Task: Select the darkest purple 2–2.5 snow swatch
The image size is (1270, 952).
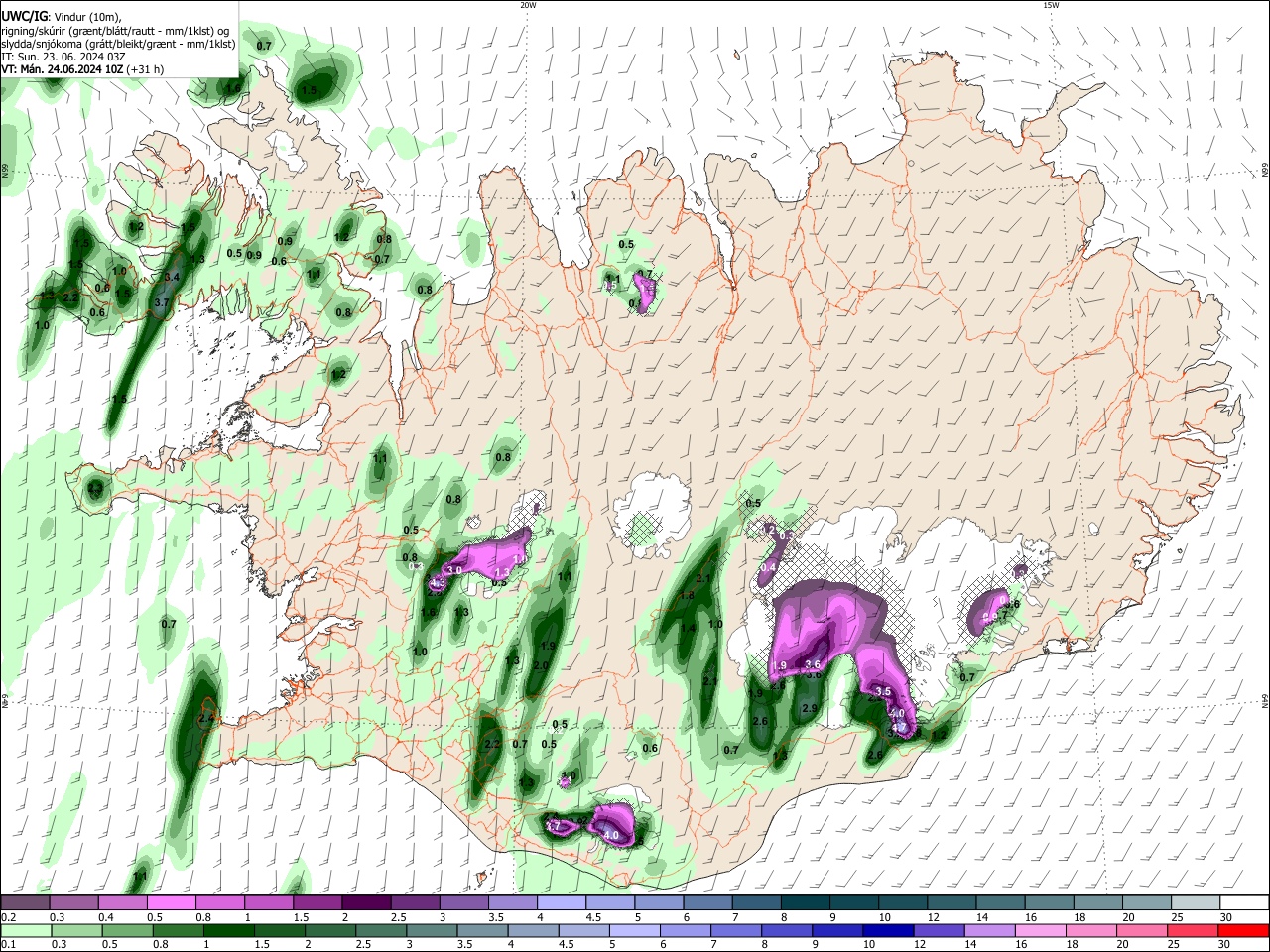Action: pyautogui.click(x=368, y=903)
